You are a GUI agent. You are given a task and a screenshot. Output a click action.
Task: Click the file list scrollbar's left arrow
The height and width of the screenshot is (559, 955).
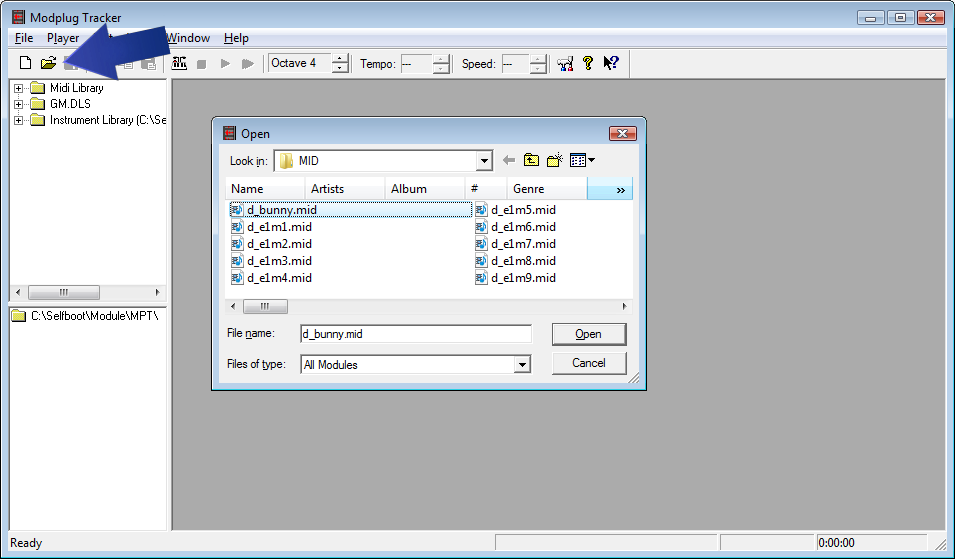point(233,306)
